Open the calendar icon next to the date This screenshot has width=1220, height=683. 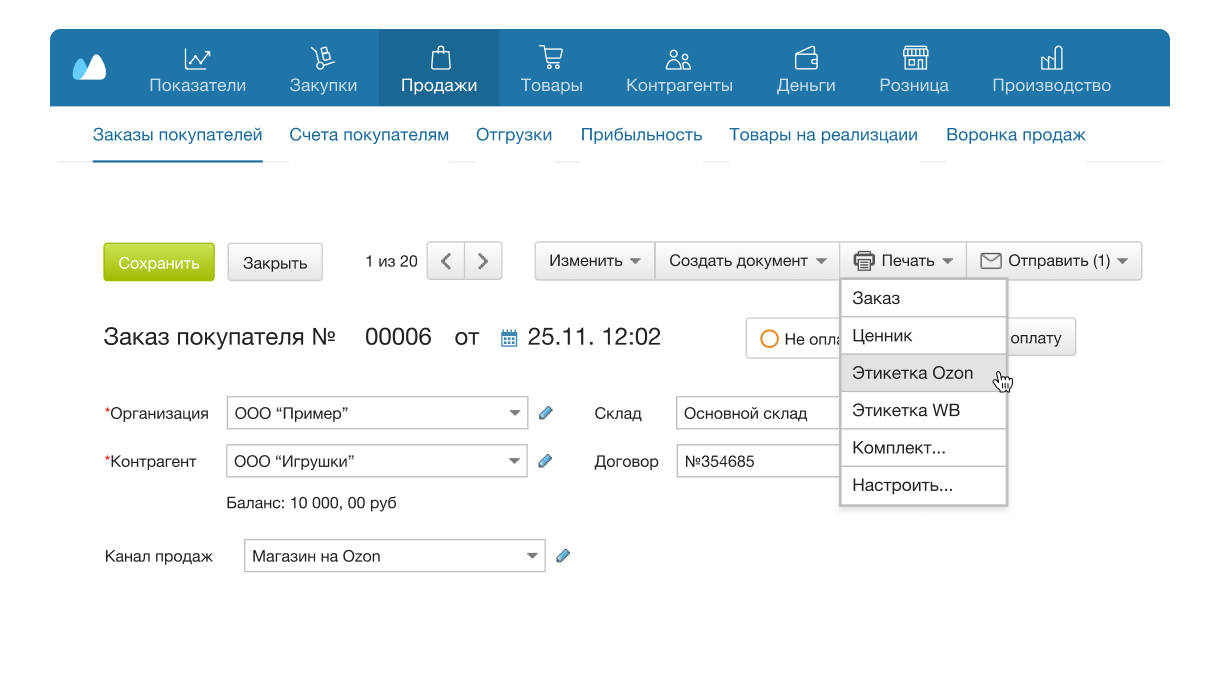click(508, 337)
